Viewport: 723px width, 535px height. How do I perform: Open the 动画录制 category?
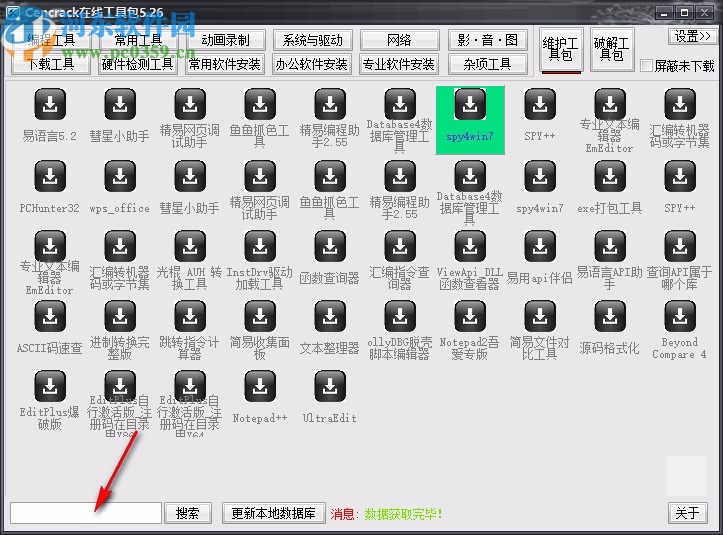[225, 40]
